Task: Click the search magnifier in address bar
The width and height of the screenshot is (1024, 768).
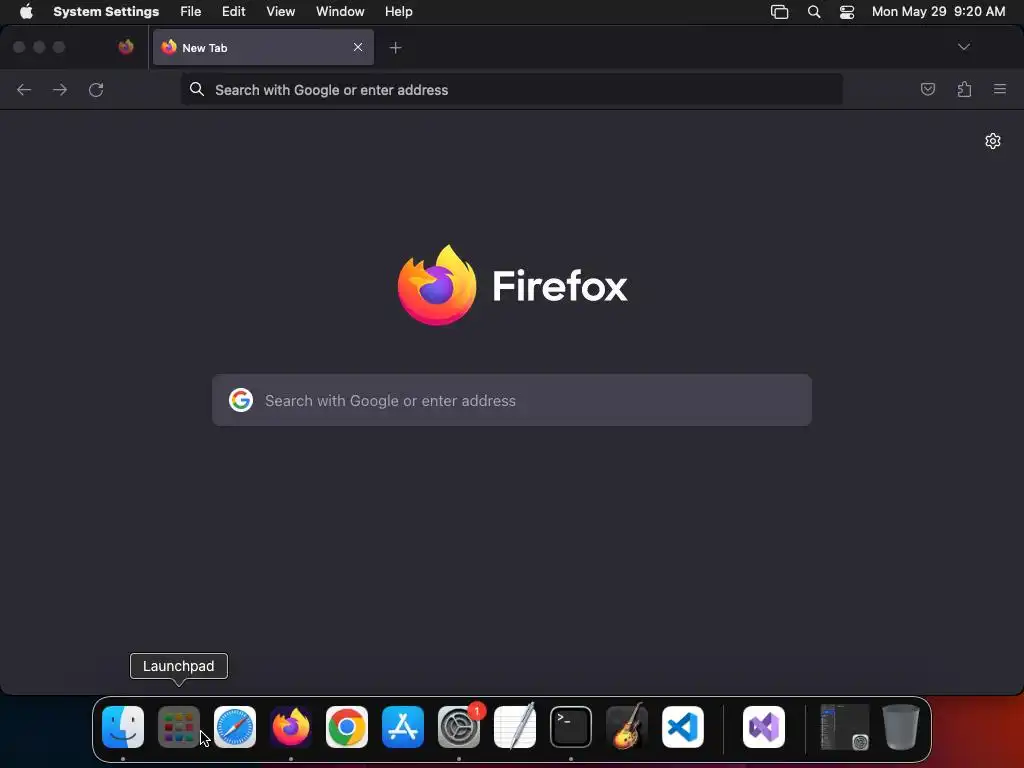Action: (197, 89)
